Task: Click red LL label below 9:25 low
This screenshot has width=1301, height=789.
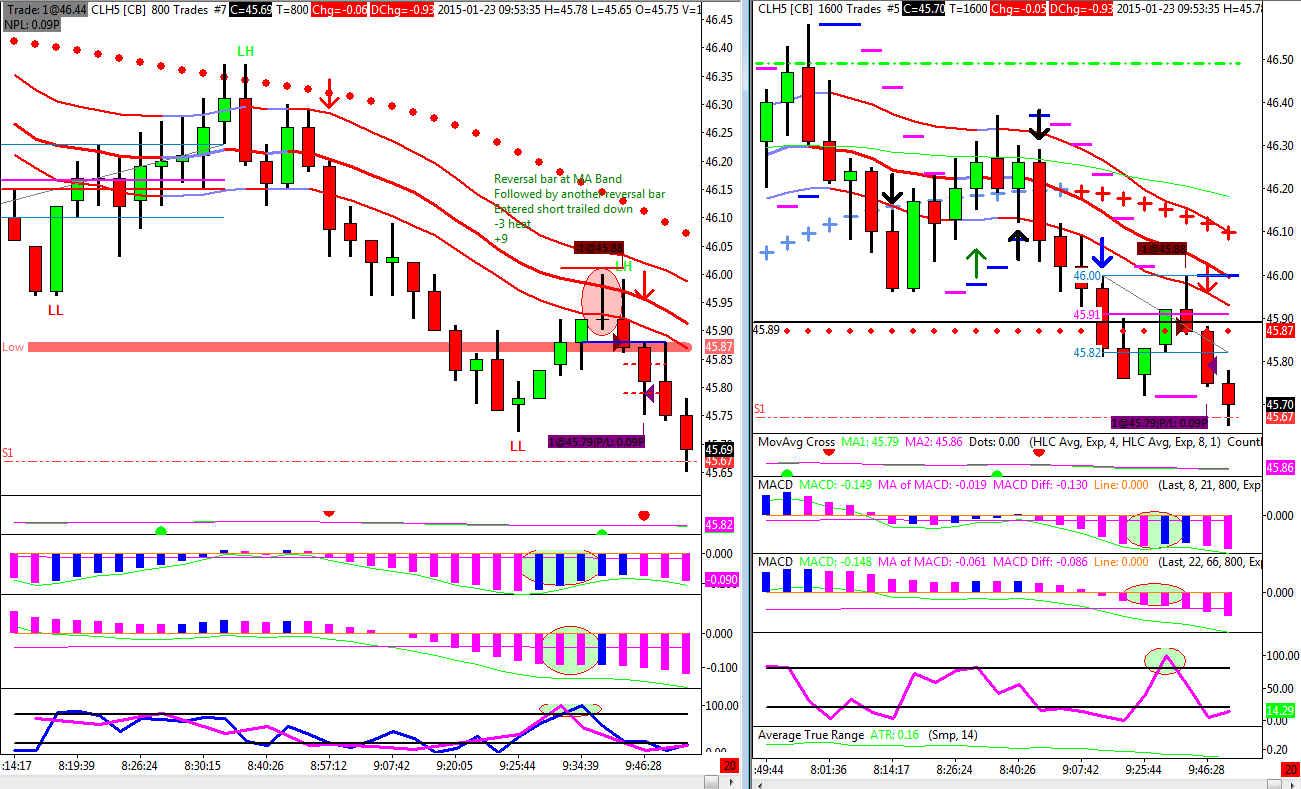Action: click(517, 445)
